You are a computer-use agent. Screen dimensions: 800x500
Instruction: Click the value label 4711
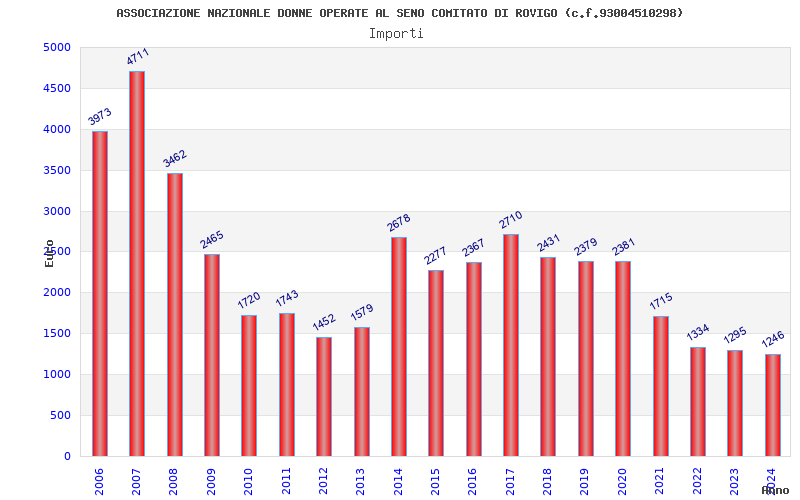pyautogui.click(x=138, y=56)
